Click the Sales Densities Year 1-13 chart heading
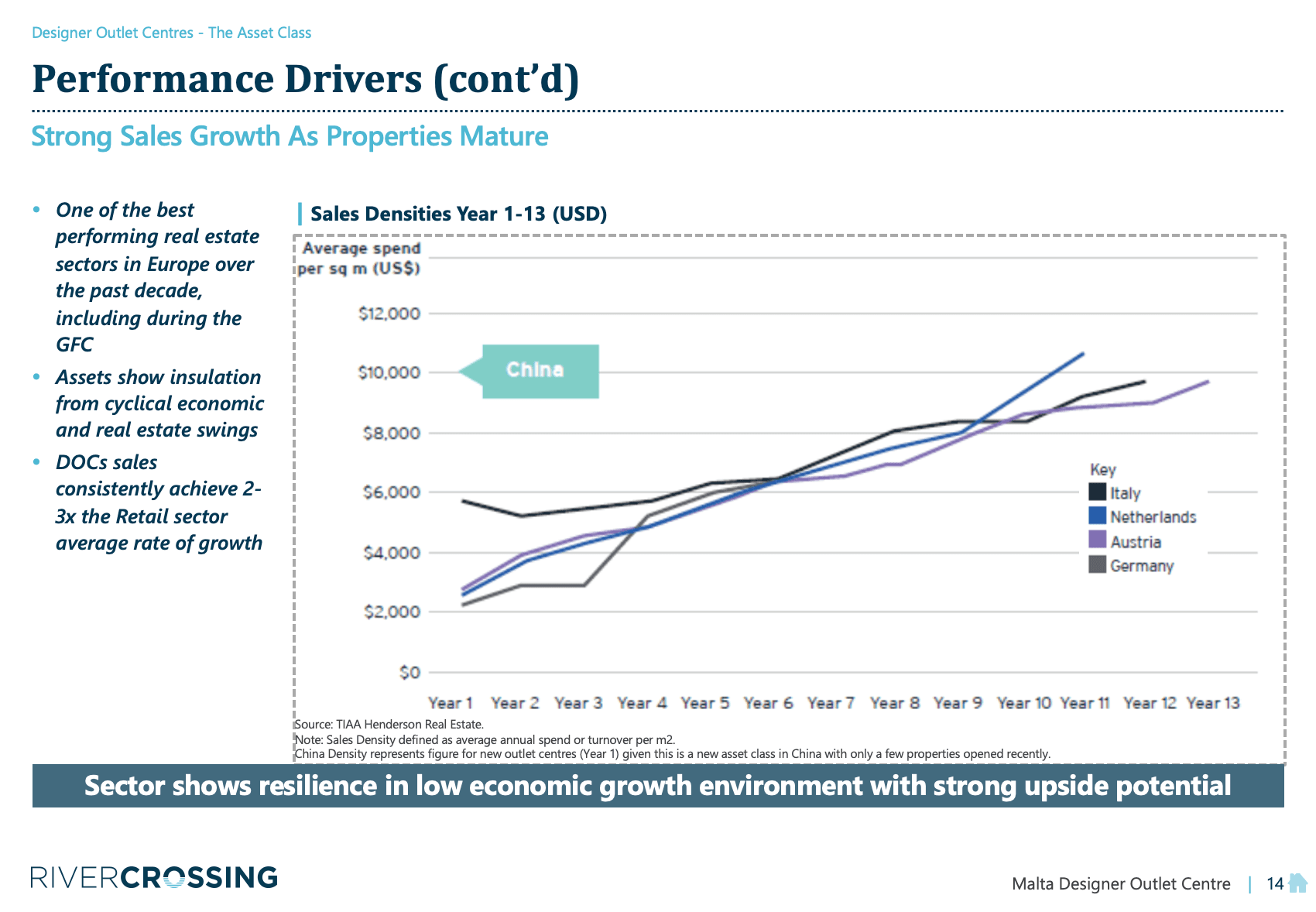Screen dimensions: 1316x912 pyautogui.click(x=458, y=214)
